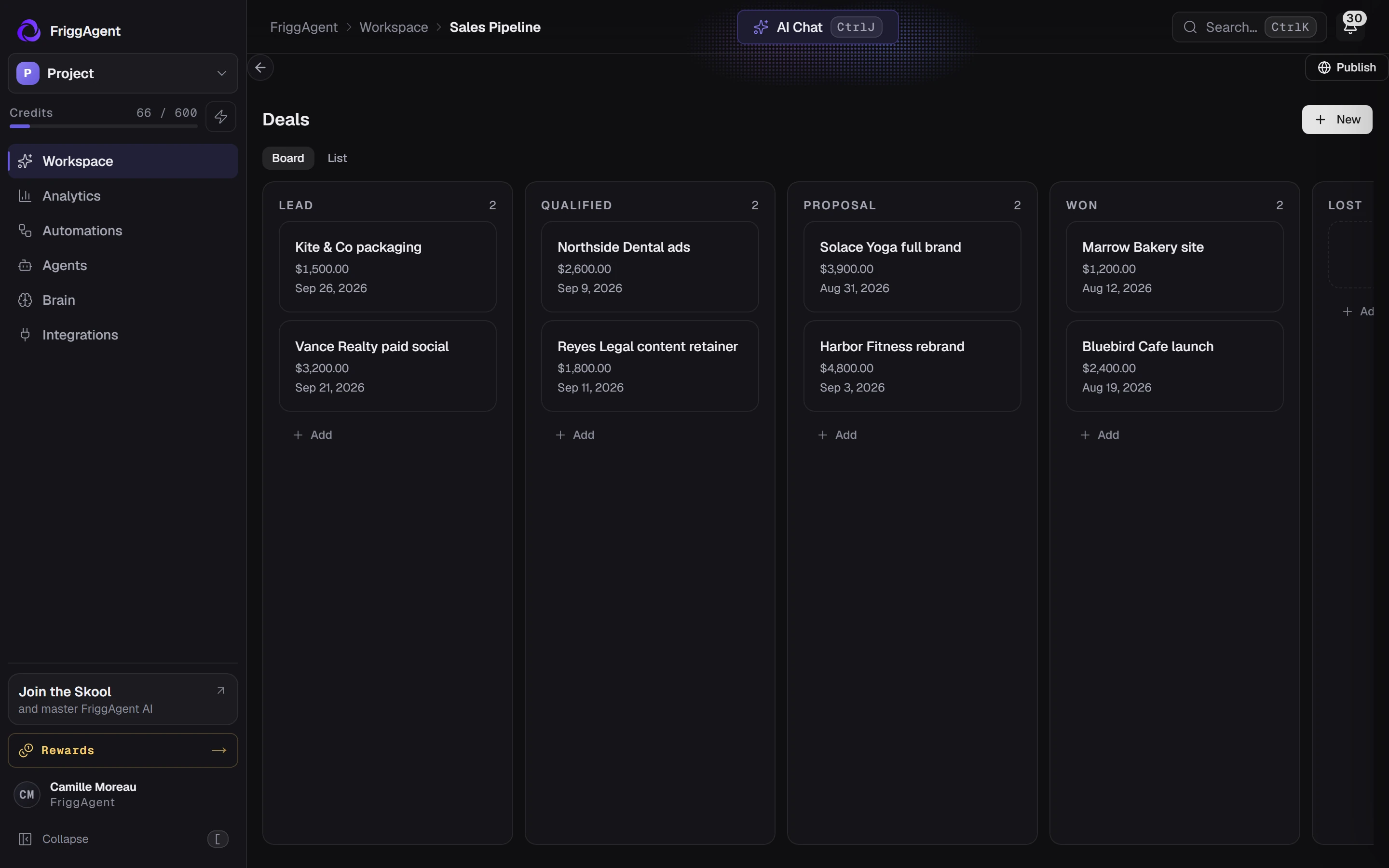Open the Integrations section
Image resolution: width=1389 pixels, height=868 pixels.
coord(123,335)
